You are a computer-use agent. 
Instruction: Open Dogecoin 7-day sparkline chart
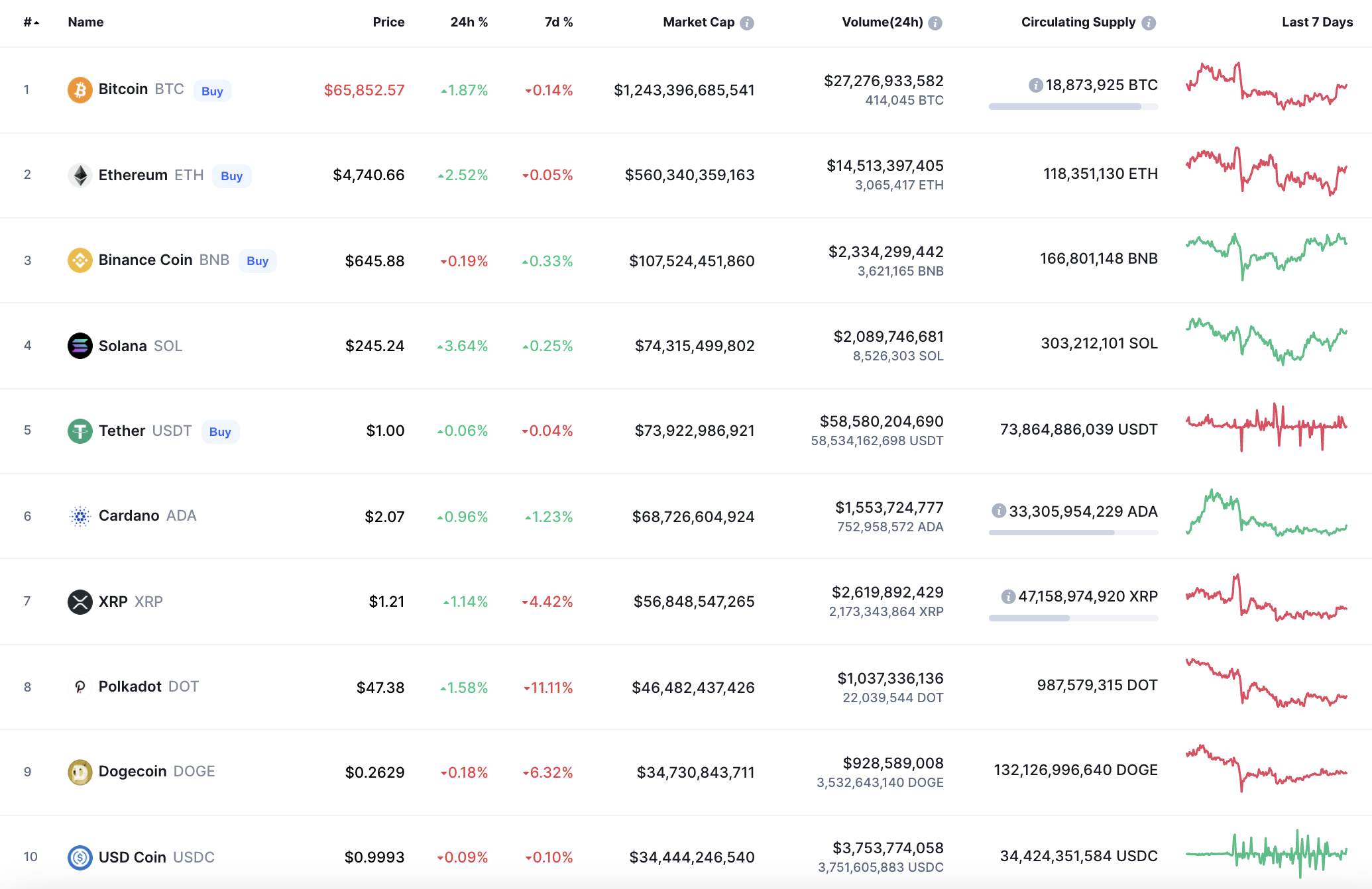click(x=1267, y=768)
